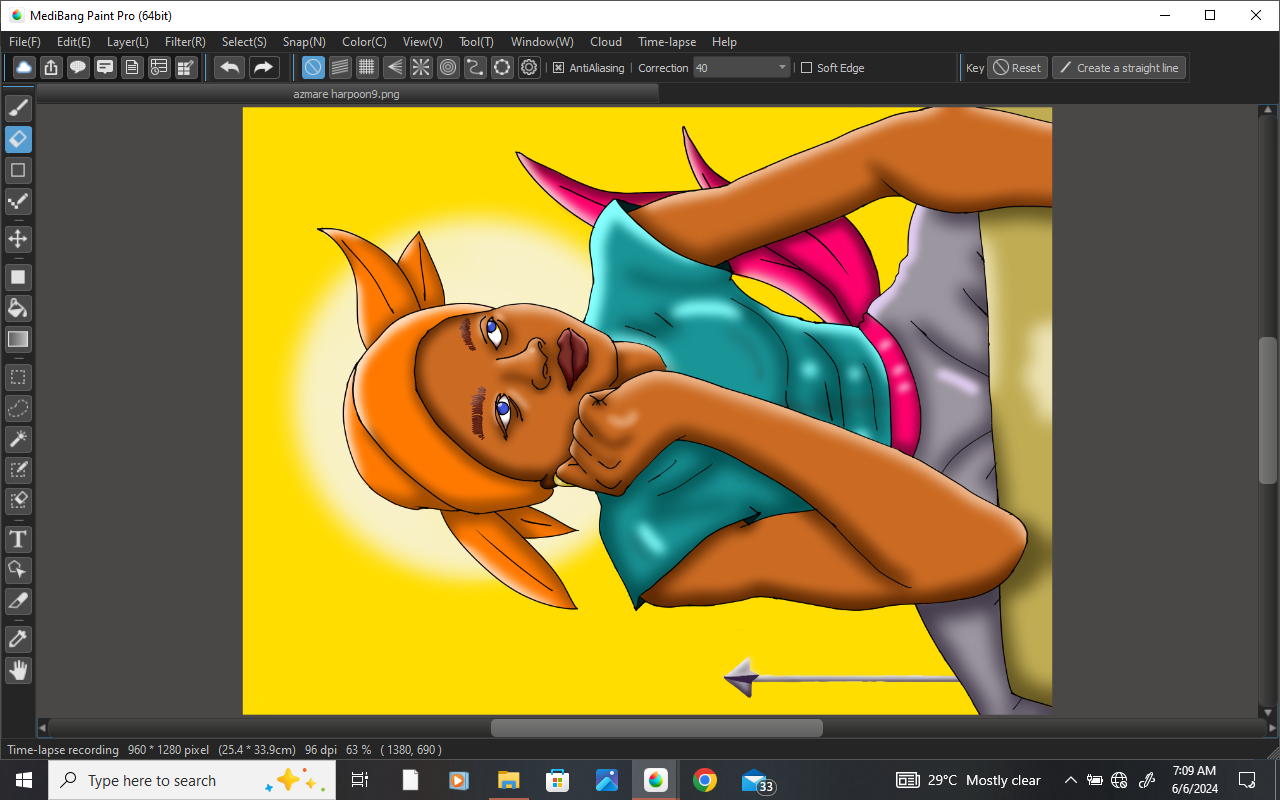1280x800 pixels.
Task: Open Google Chrome from taskbar
Action: pyautogui.click(x=705, y=780)
